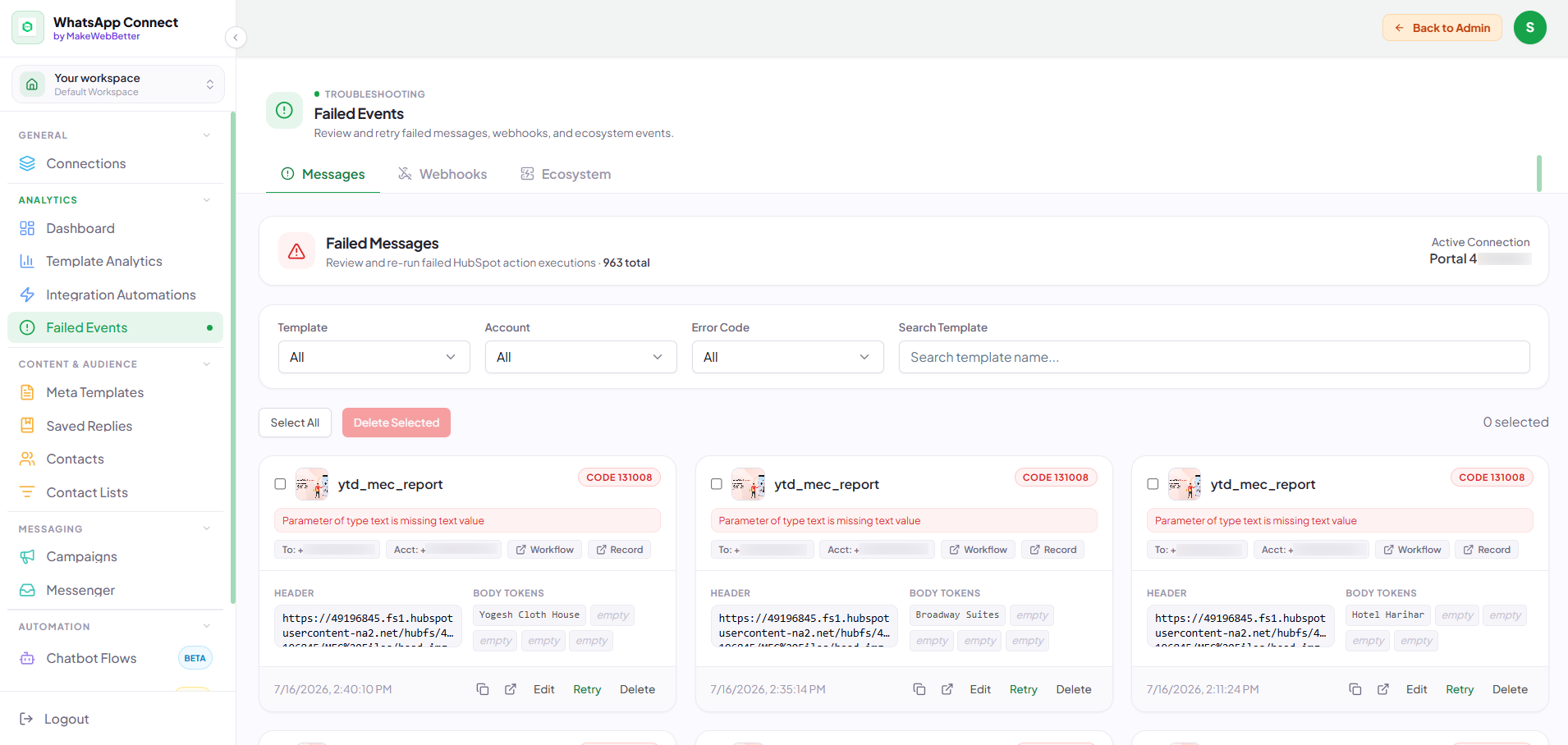This screenshot has height=745, width=1568.
Task: Collapse the CONTENT & AUDIENCE section
Action: (207, 364)
